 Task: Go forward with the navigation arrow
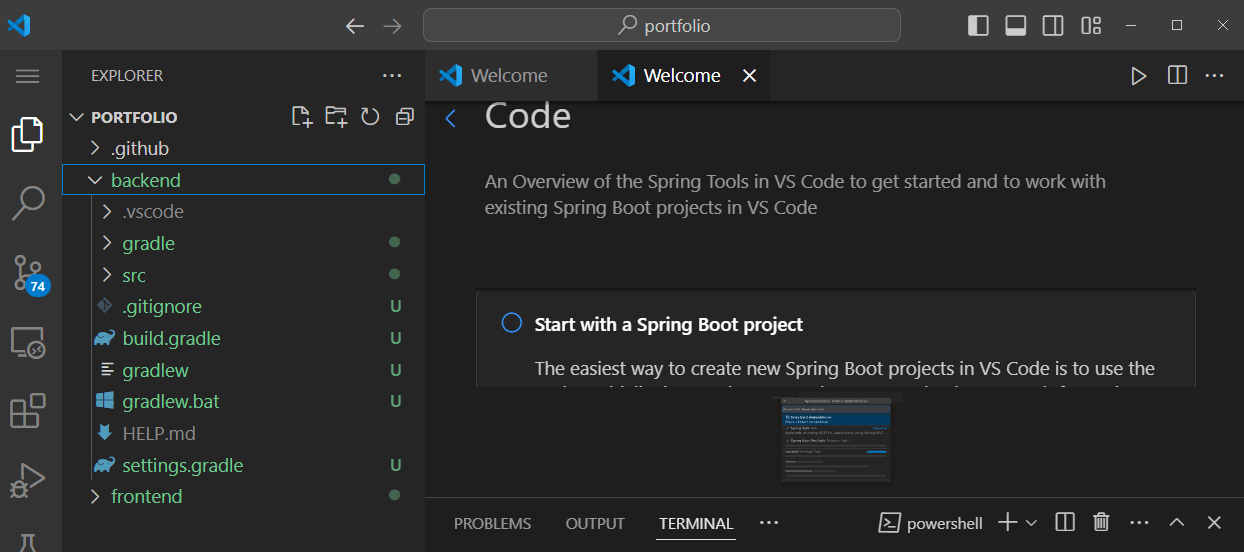click(x=392, y=26)
